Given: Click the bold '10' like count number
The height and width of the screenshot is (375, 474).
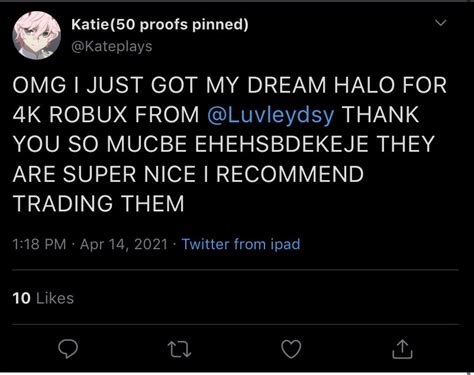Looking at the screenshot, I should [22, 298].
